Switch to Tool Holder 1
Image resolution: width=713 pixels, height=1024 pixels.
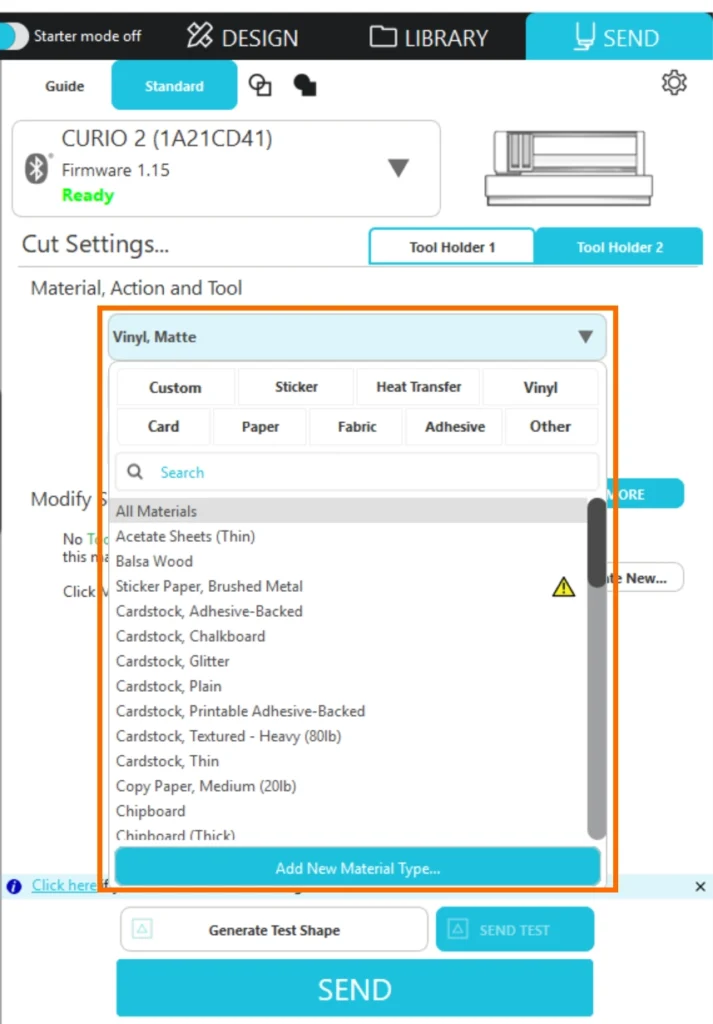[451, 247]
